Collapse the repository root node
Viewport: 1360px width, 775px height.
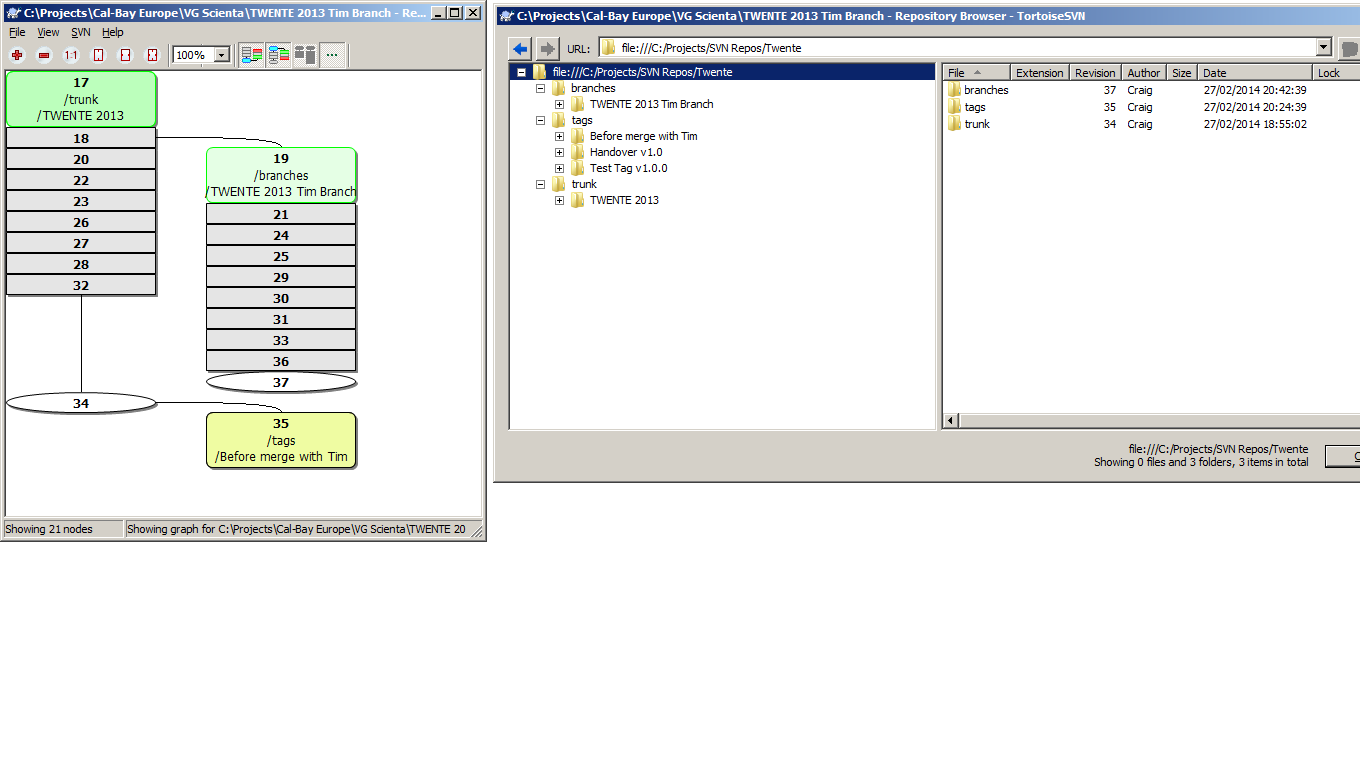pyautogui.click(x=522, y=72)
